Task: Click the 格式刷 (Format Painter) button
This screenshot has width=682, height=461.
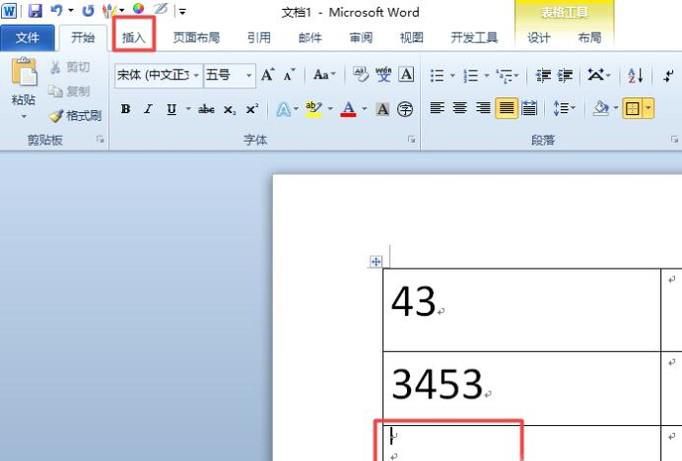Action: (x=75, y=116)
